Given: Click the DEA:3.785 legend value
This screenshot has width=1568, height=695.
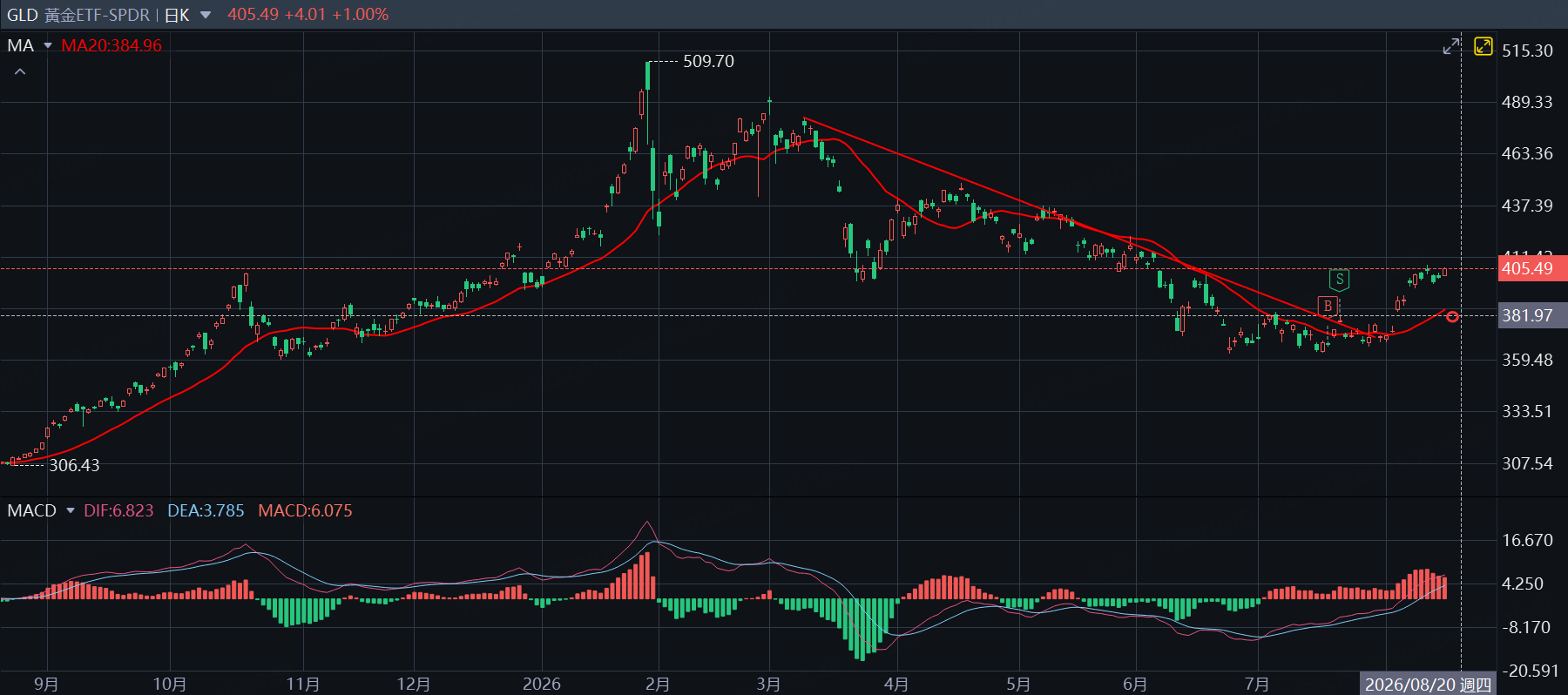Looking at the screenshot, I should coord(206,510).
